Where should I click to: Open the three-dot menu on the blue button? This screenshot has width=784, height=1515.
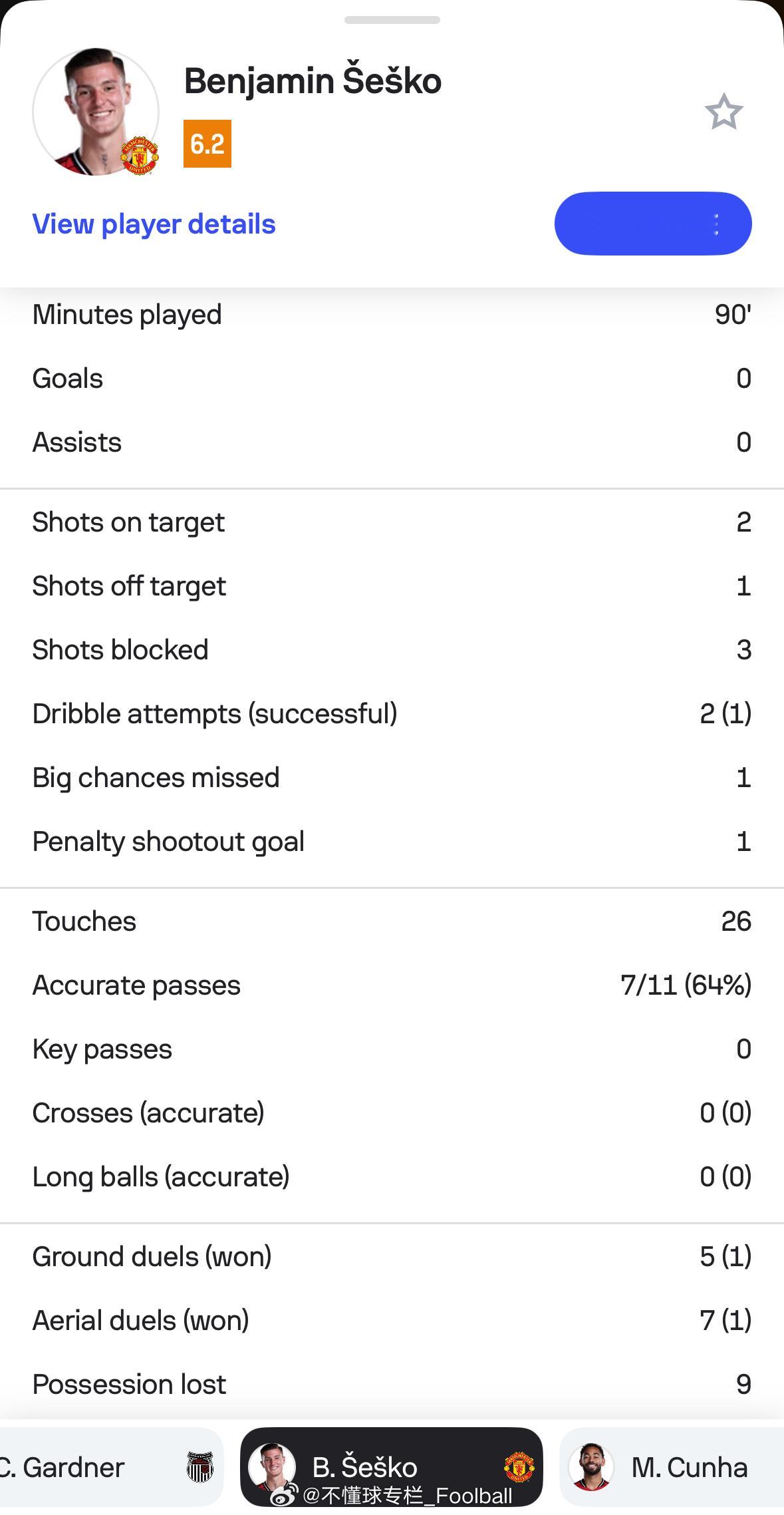[x=716, y=224]
